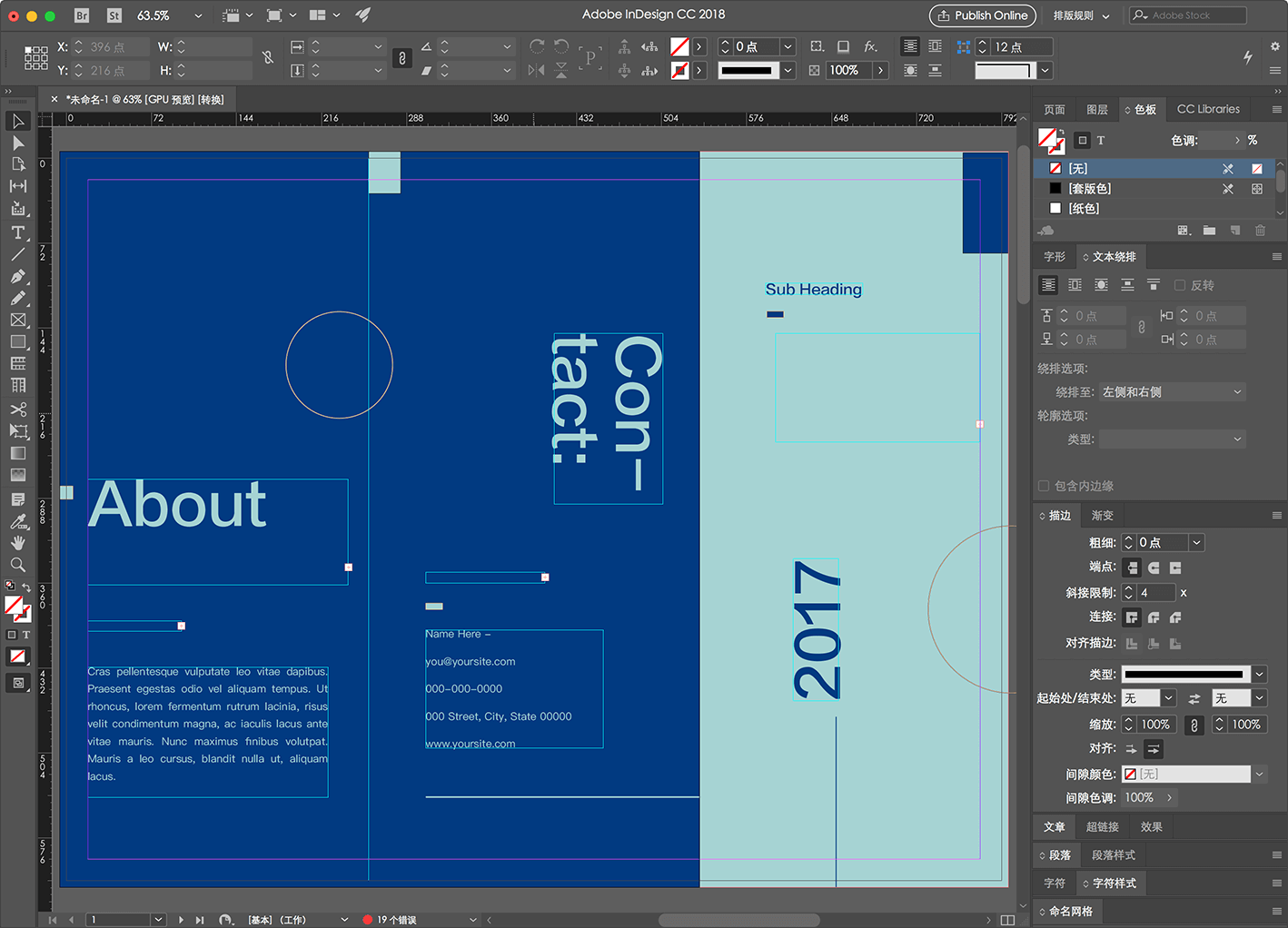This screenshot has height=928, width=1288.
Task: Open the 63.5% zoom level dropdown
Action: coord(198,15)
